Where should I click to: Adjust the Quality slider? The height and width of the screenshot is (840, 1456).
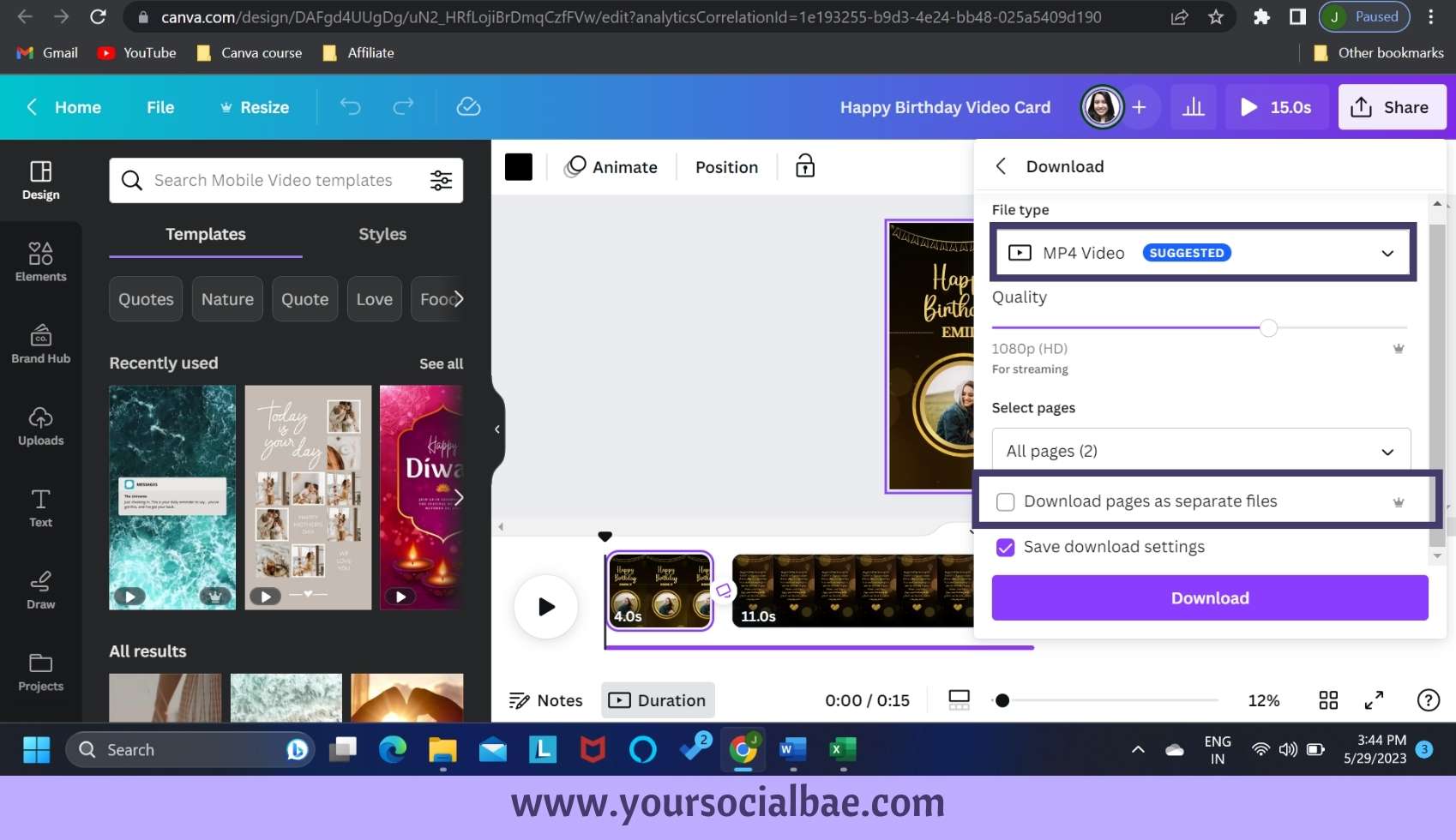(x=1267, y=327)
